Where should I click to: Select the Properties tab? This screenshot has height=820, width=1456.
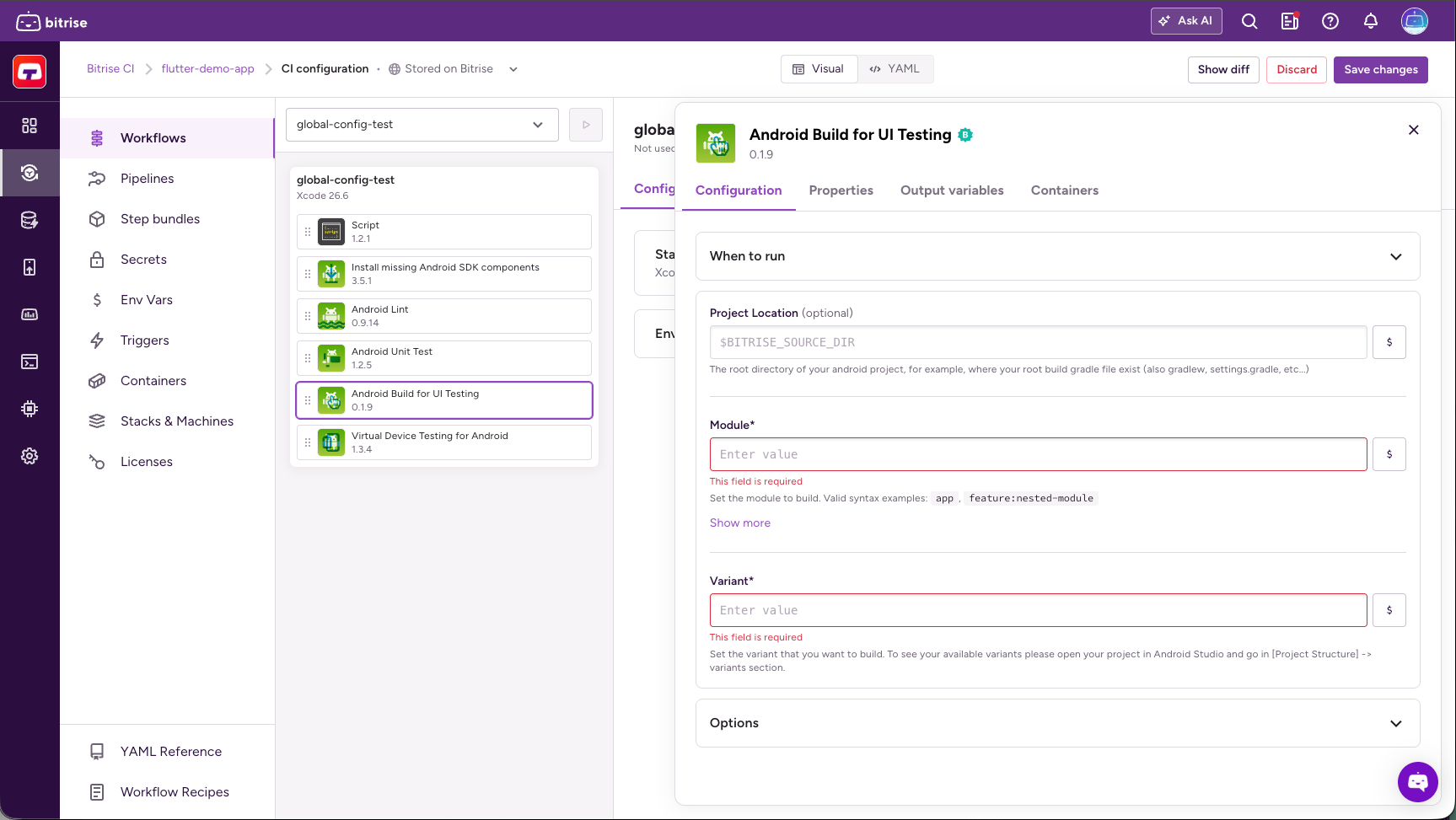841,190
